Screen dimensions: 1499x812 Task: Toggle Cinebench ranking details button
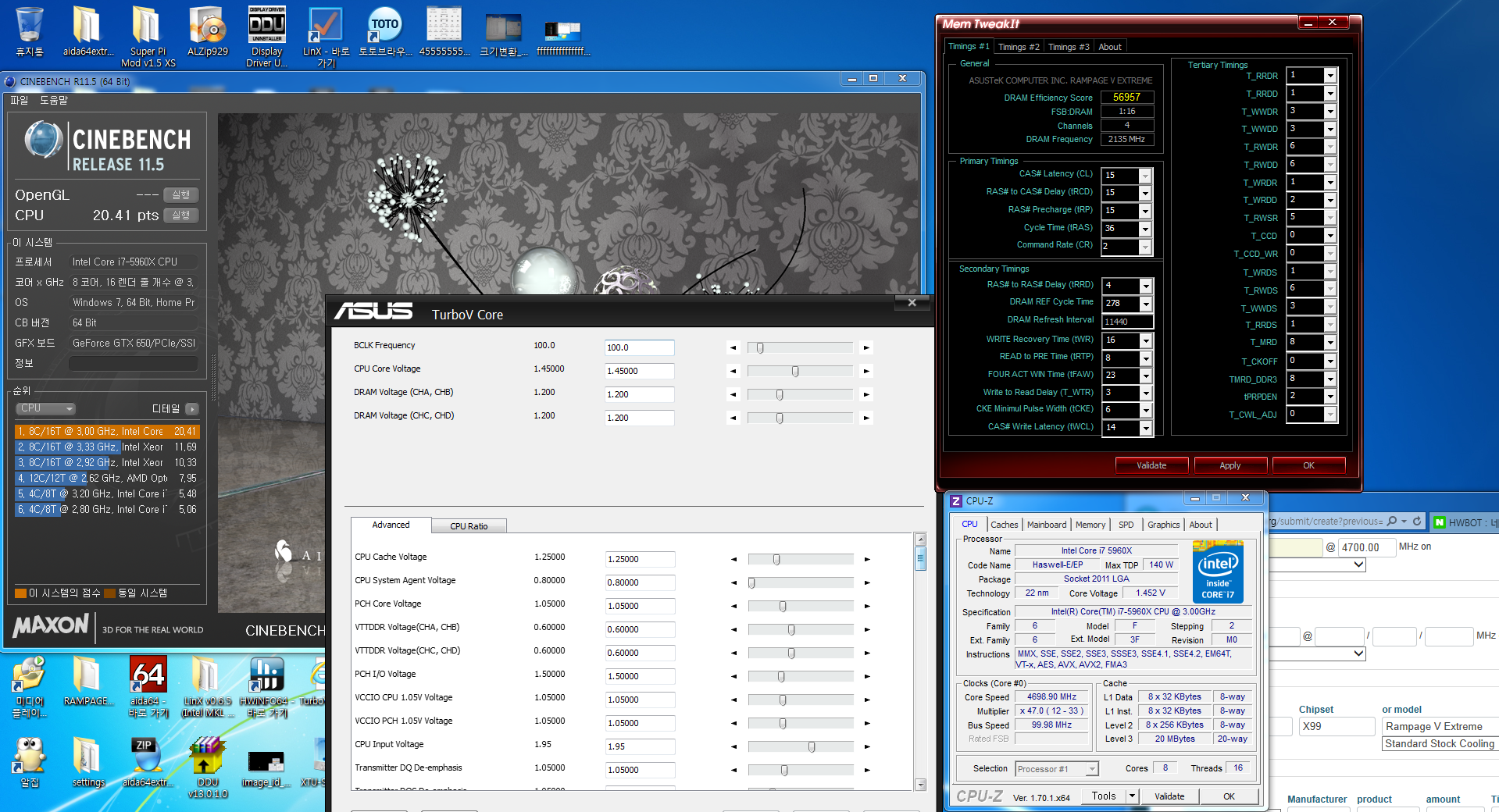(x=192, y=409)
